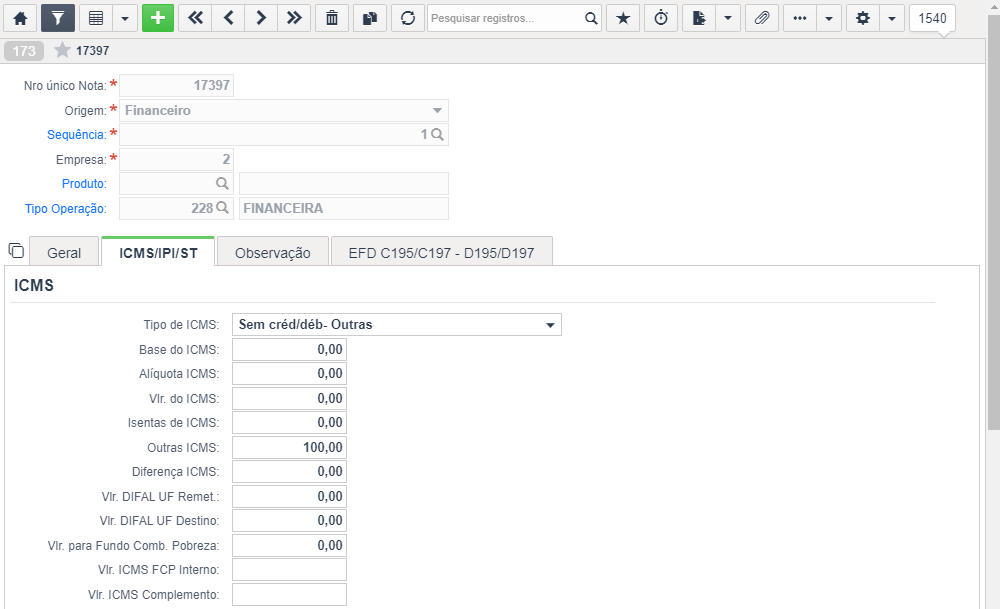This screenshot has height=609, width=1000.
Task: Refresh the record with reload icon
Action: coord(408,18)
